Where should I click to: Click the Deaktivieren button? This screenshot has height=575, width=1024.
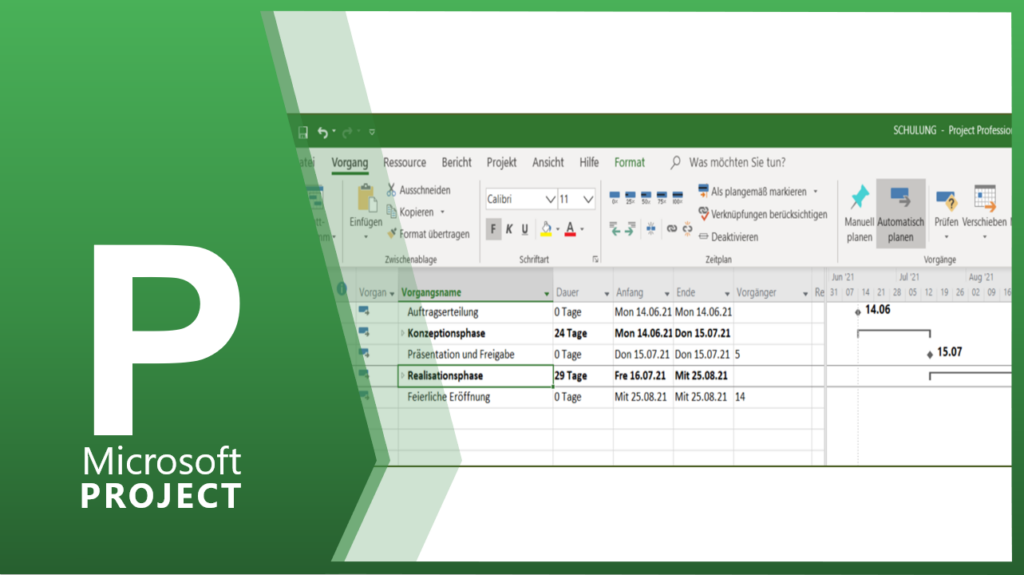click(x=729, y=237)
